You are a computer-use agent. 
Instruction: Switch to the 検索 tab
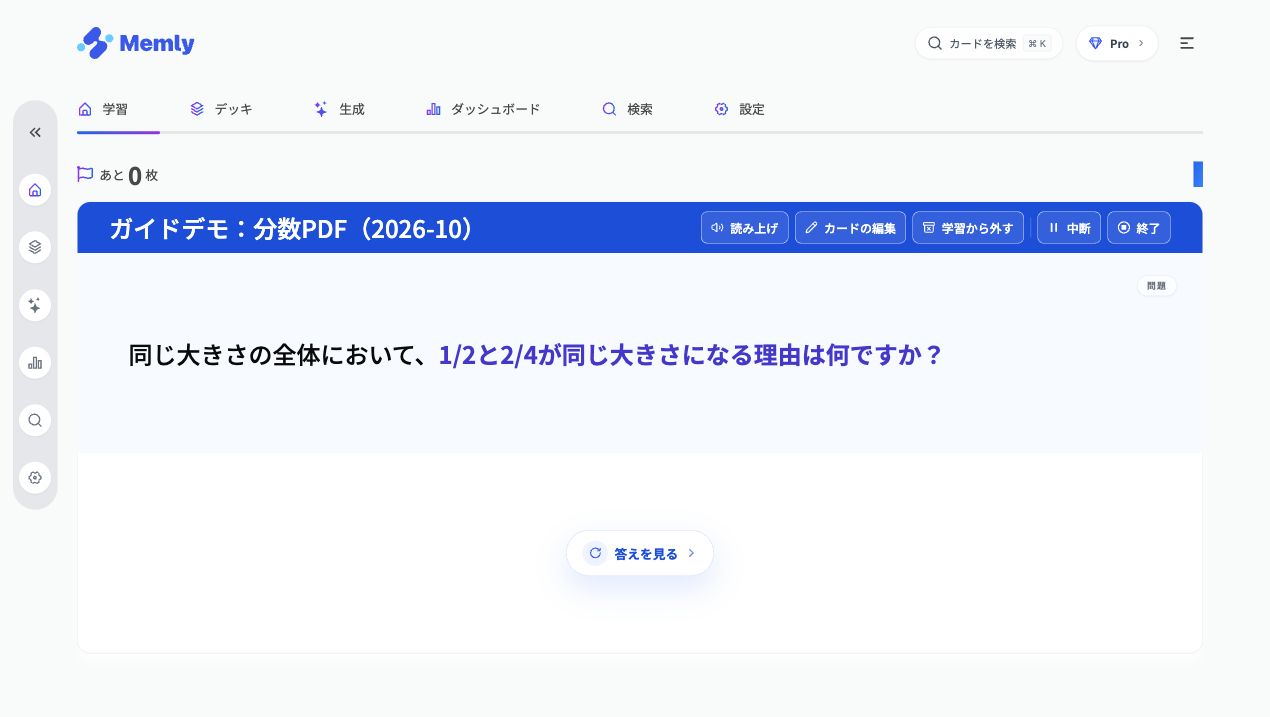627,109
